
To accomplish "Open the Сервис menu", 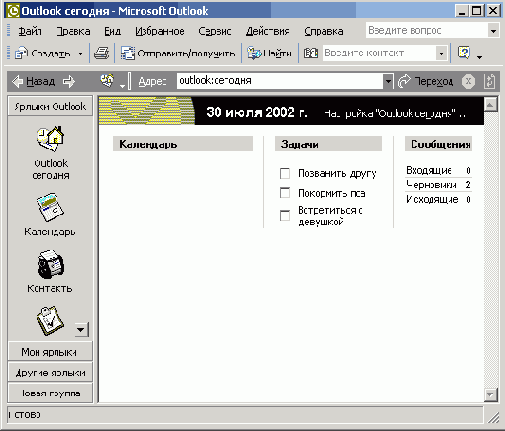I will pyautogui.click(x=215, y=31).
